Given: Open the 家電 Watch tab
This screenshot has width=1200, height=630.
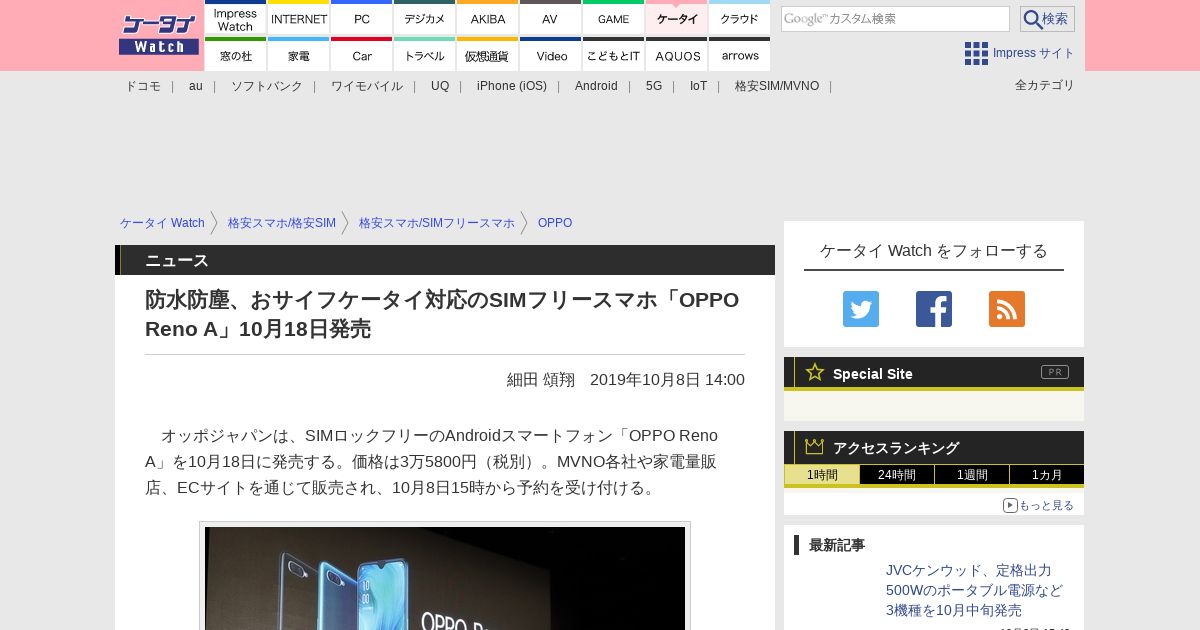Looking at the screenshot, I should click(x=299, y=55).
